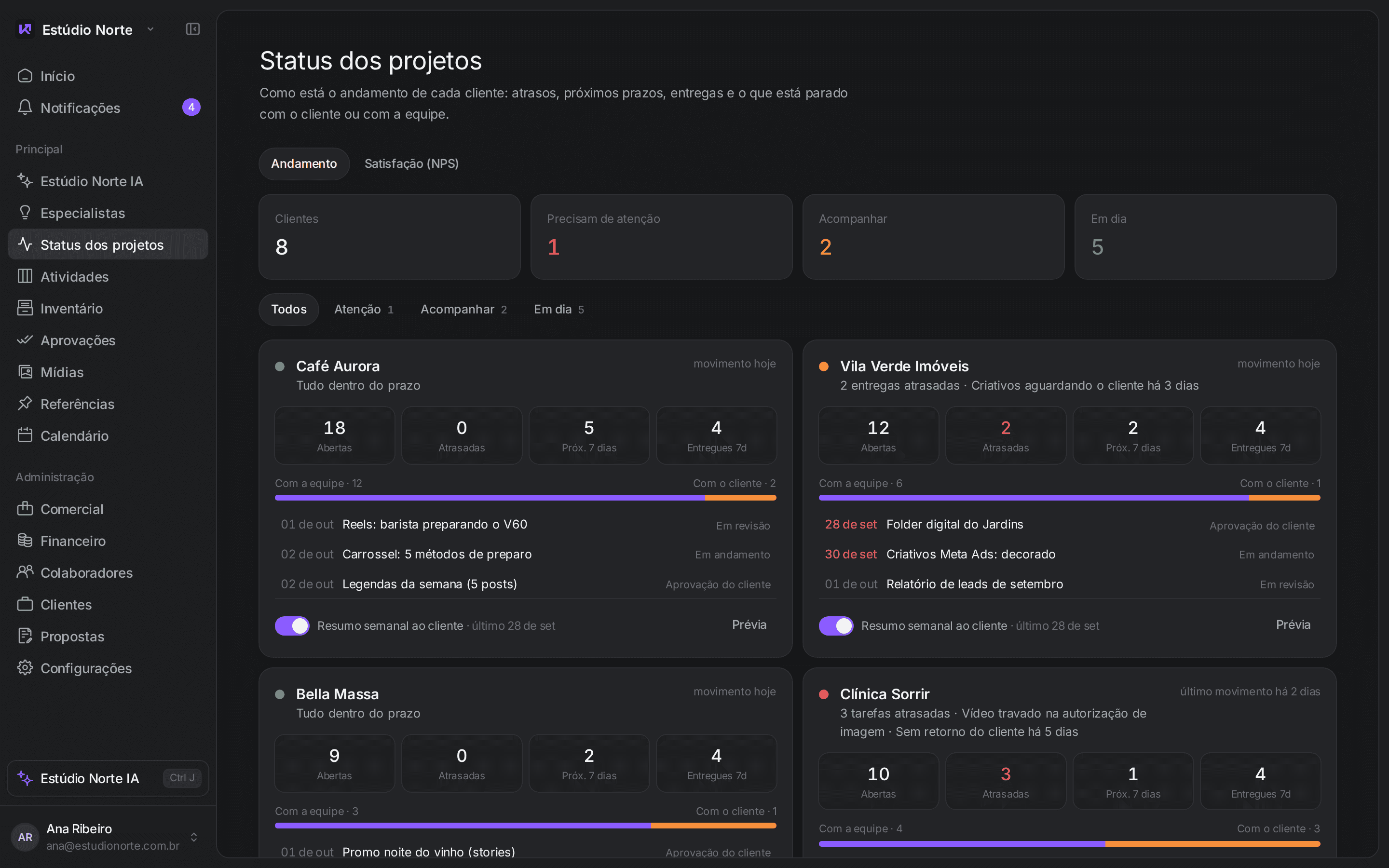
Task: Click the Financeiro coins icon
Action: 25,540
